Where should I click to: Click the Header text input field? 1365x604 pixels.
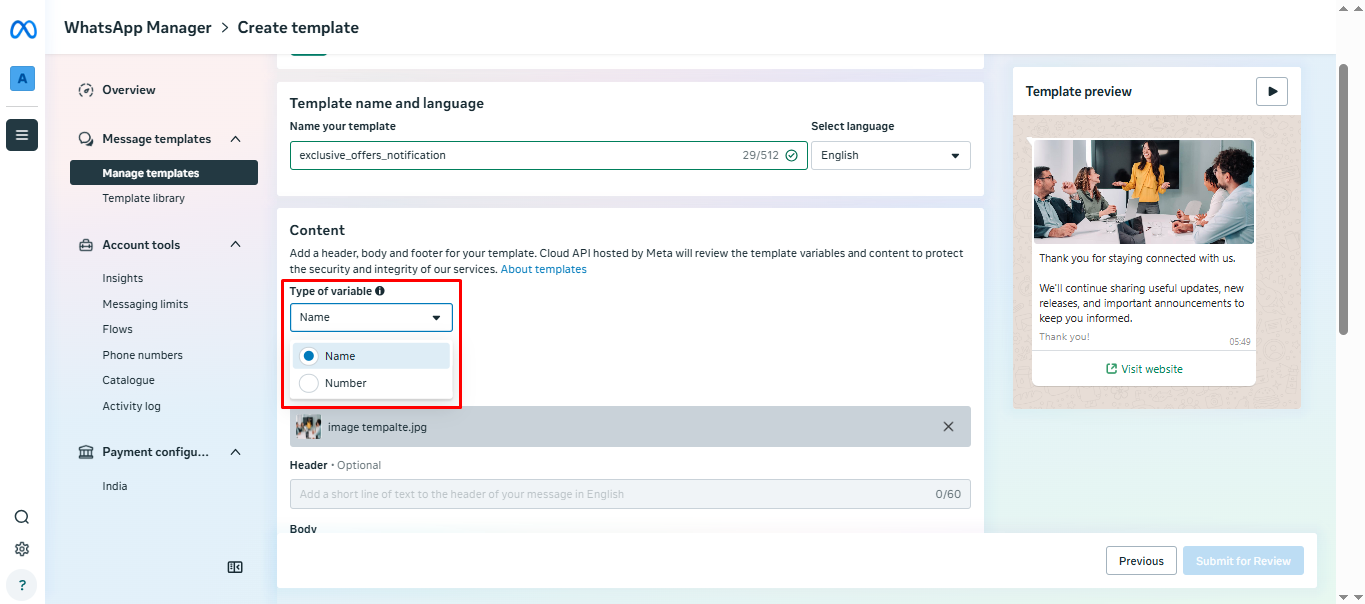point(630,494)
